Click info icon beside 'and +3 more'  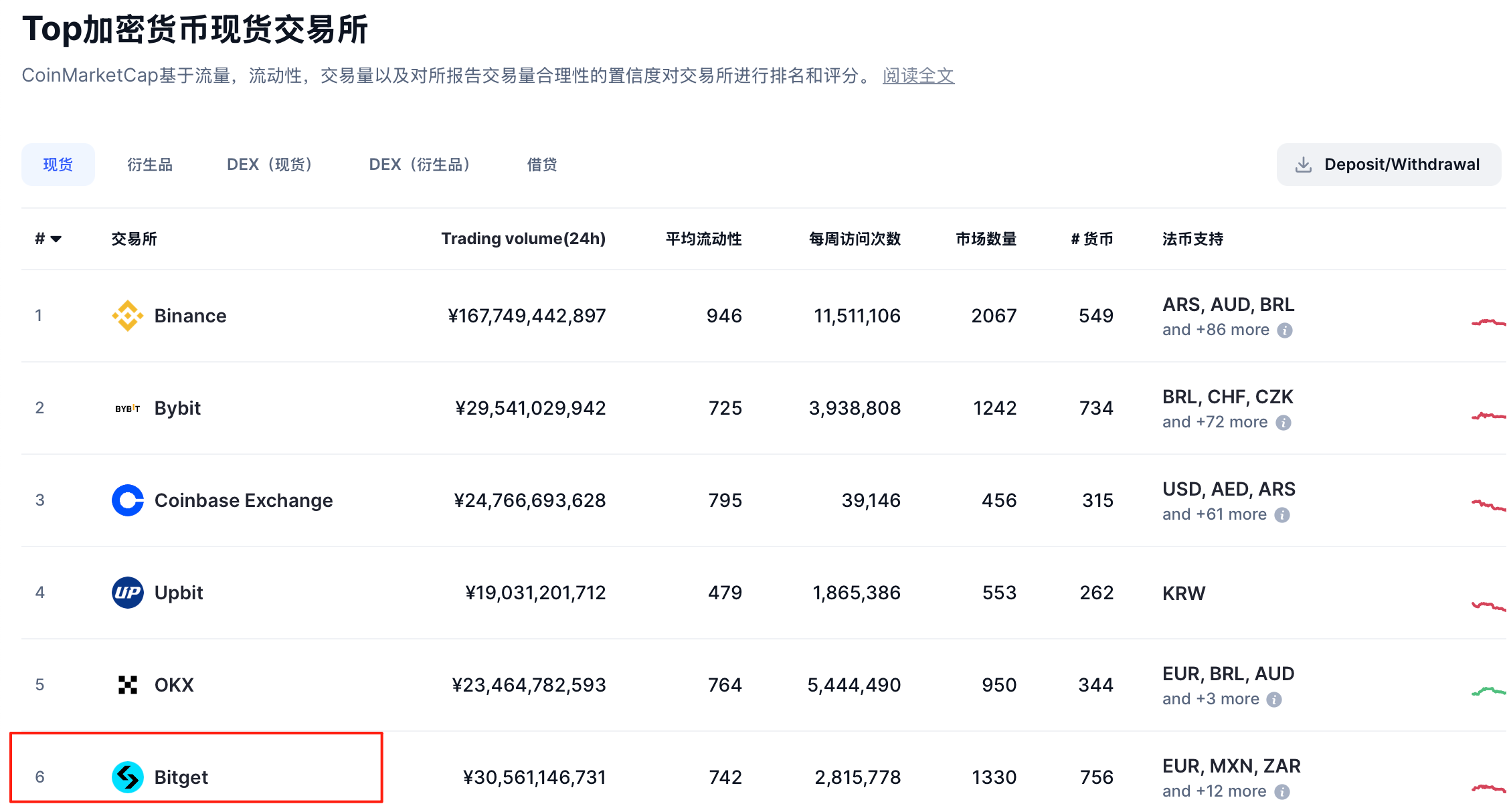(1275, 700)
